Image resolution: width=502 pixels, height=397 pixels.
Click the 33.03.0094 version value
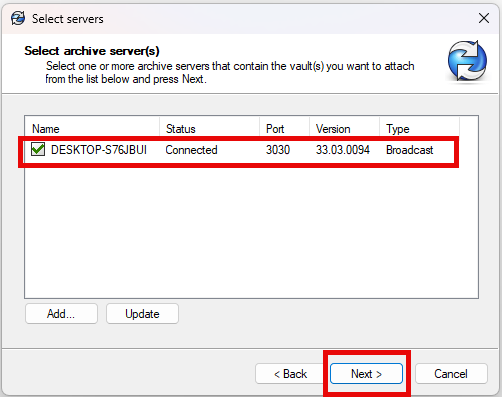343,150
